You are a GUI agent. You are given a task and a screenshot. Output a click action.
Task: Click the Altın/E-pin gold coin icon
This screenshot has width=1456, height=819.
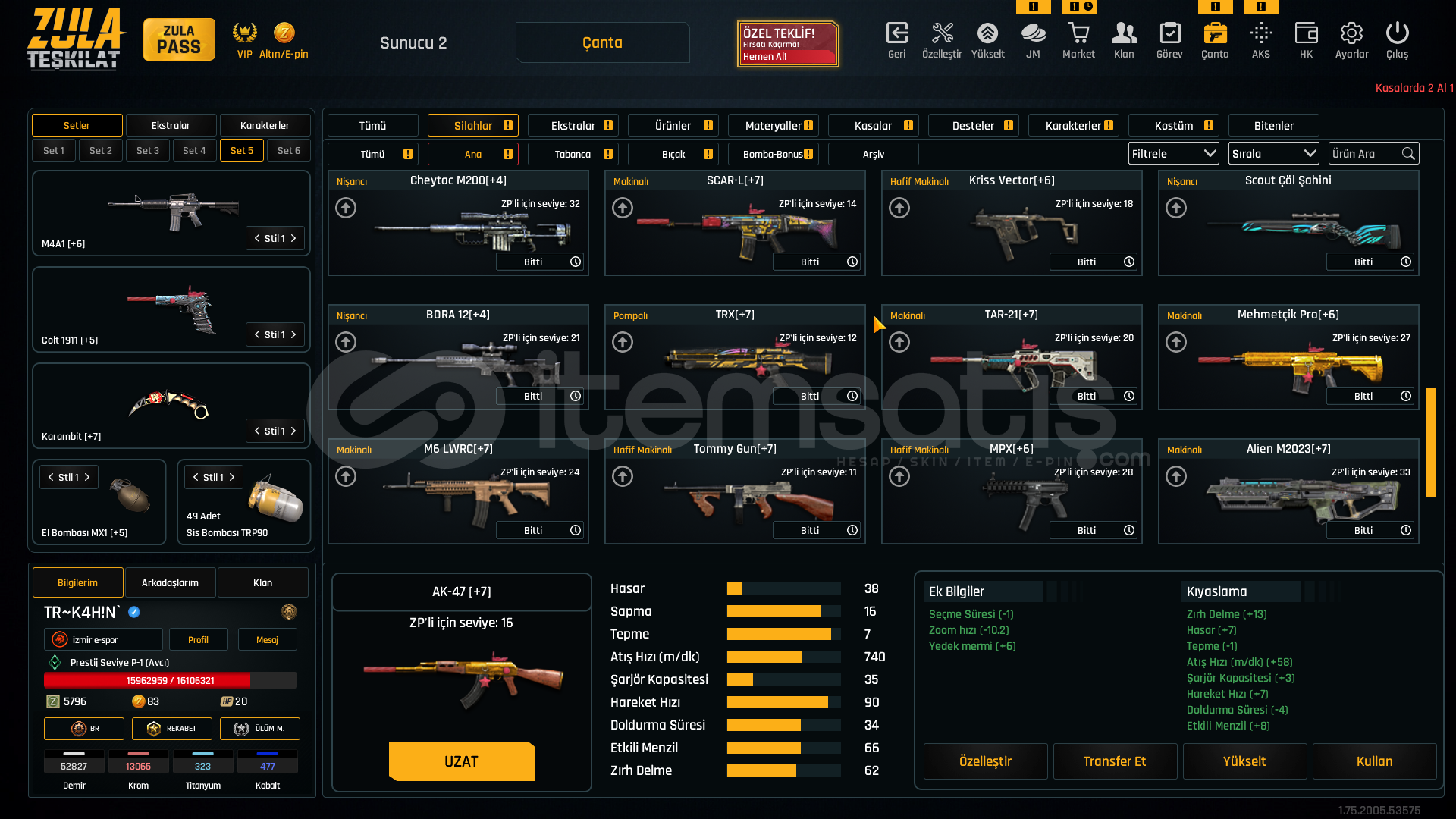284,33
